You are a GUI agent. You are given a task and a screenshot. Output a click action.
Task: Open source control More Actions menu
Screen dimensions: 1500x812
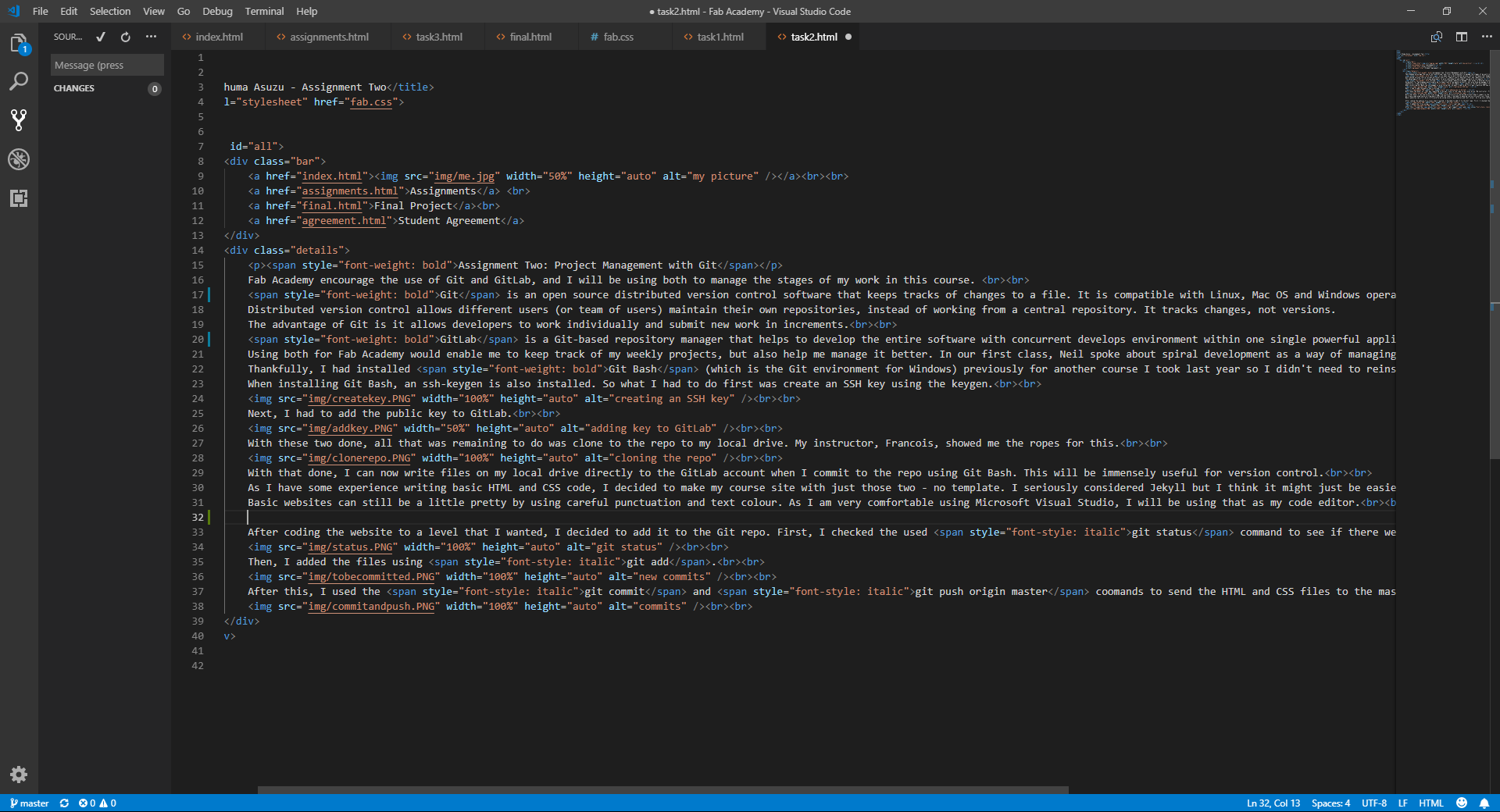pos(151,37)
